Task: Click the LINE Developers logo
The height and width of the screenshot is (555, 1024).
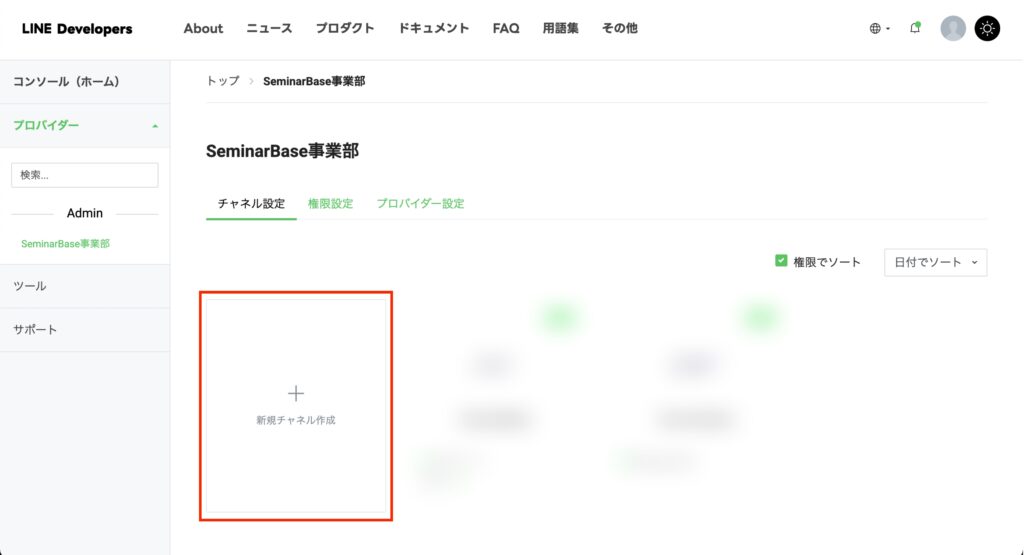Action: (77, 29)
